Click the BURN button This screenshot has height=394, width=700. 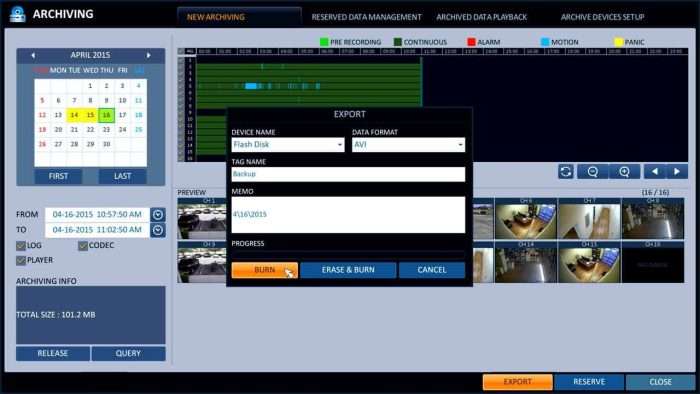[264, 270]
